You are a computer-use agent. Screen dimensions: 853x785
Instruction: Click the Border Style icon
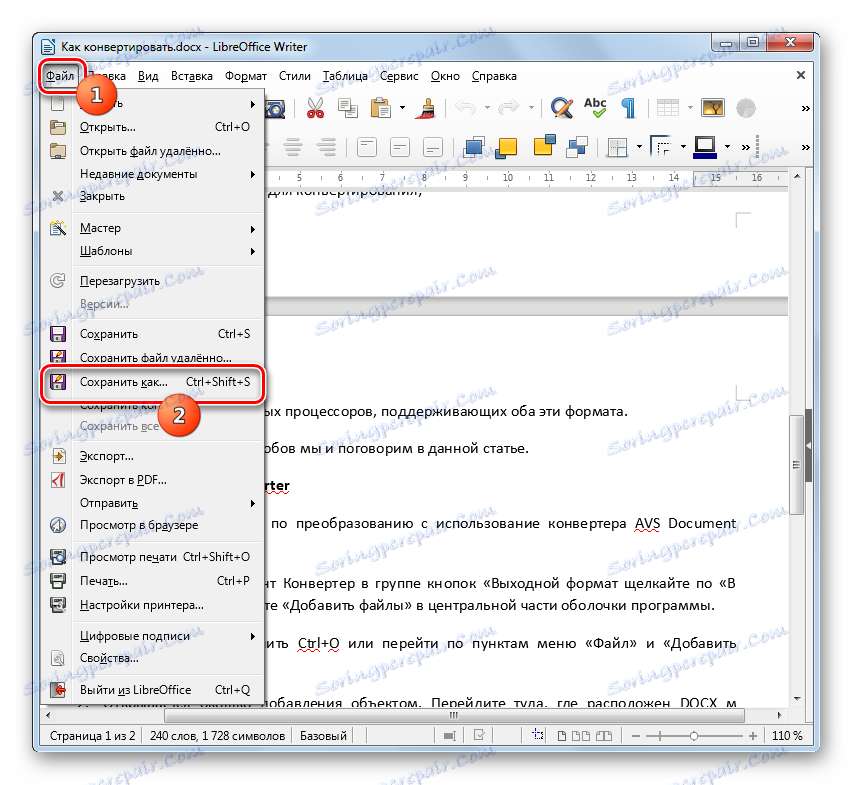(661, 146)
